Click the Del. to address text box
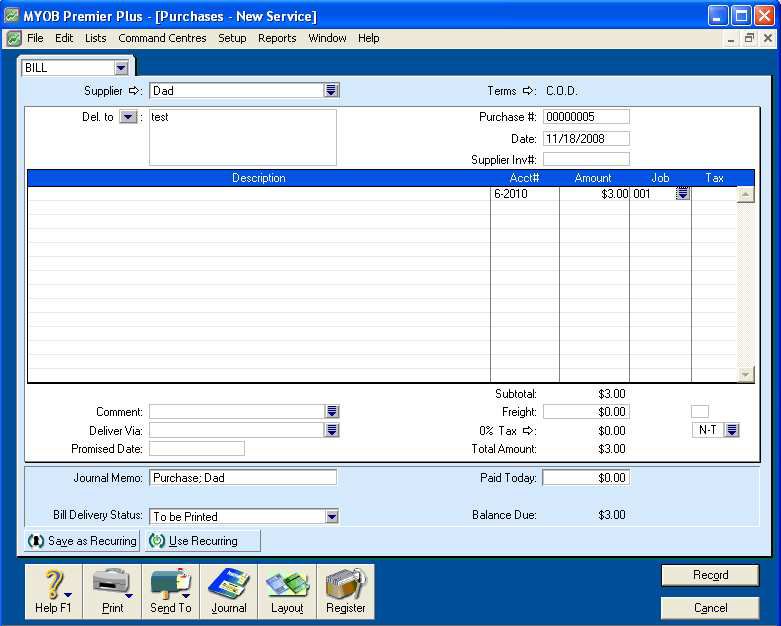The height and width of the screenshot is (626, 781). coord(243,137)
